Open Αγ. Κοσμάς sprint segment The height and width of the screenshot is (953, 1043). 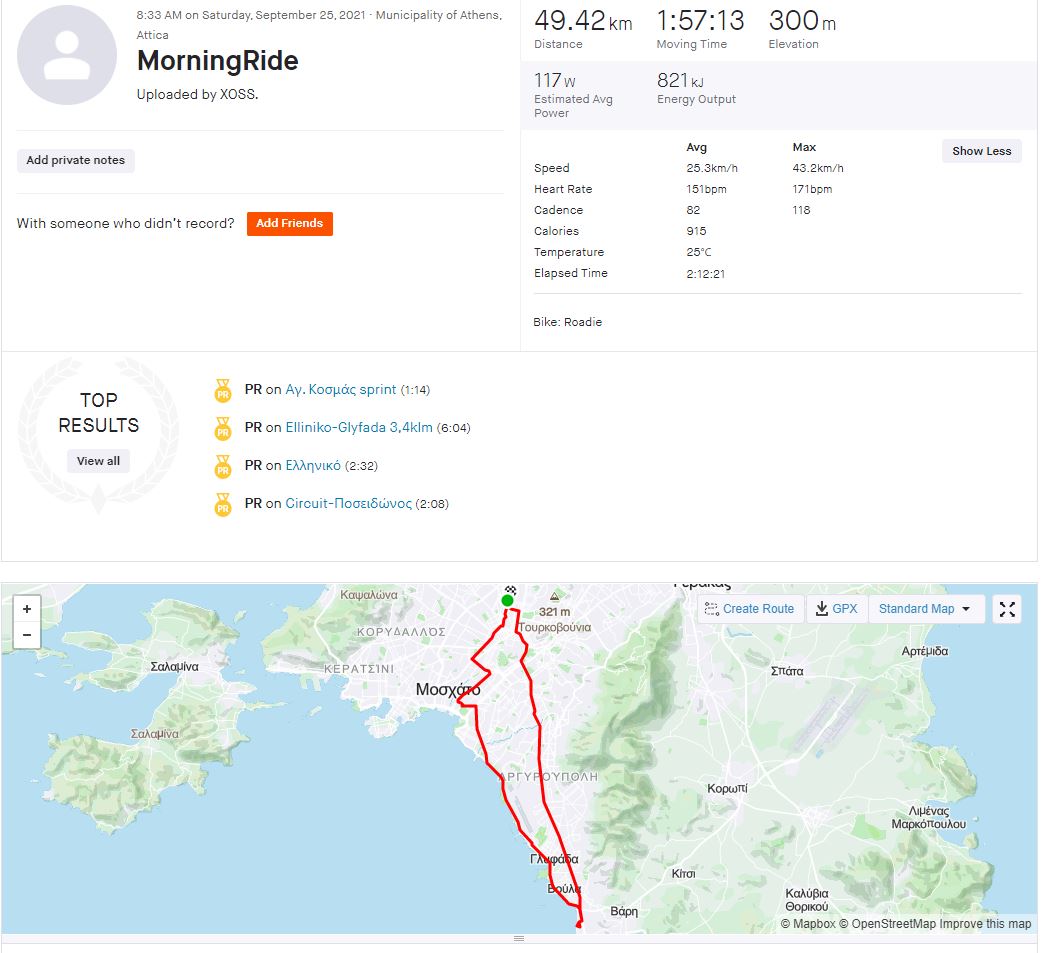340,390
